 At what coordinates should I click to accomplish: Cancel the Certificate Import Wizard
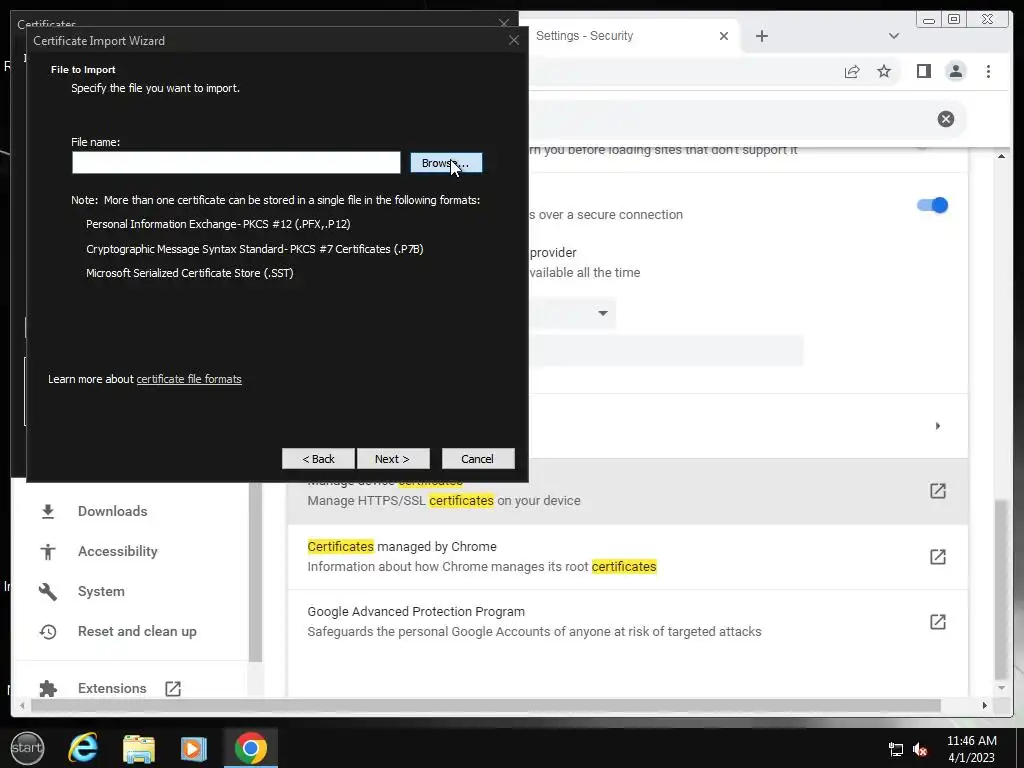click(x=477, y=458)
